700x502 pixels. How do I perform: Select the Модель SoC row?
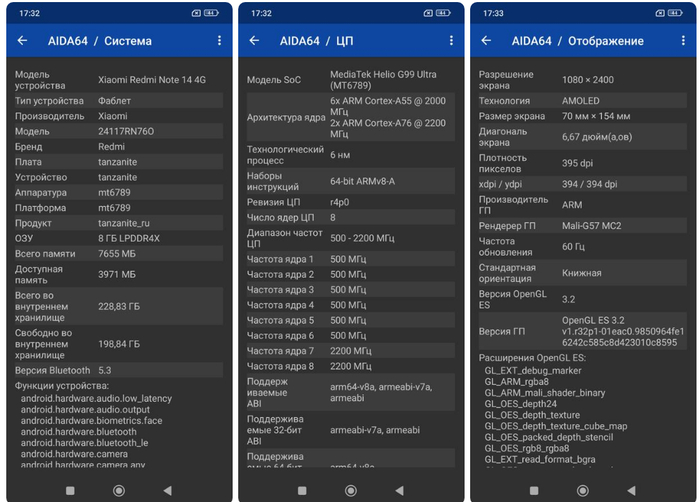click(350, 80)
